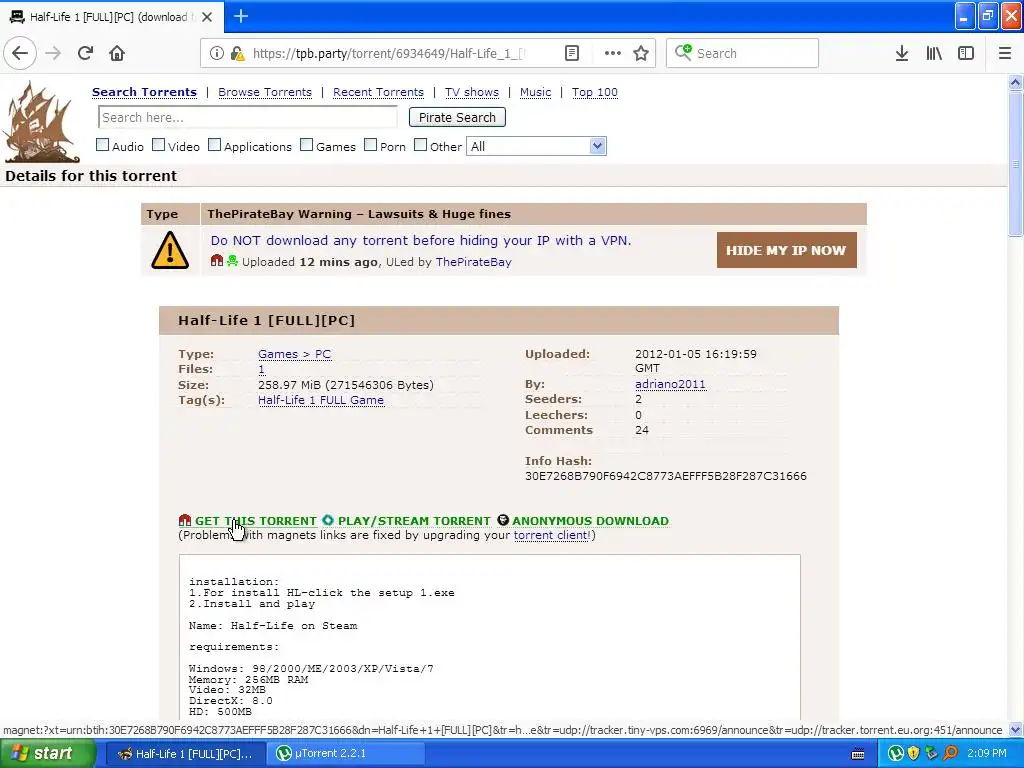Click the red magnet icon beside GET THIS TORRENT
This screenshot has width=1024, height=768.
pyautogui.click(x=185, y=520)
